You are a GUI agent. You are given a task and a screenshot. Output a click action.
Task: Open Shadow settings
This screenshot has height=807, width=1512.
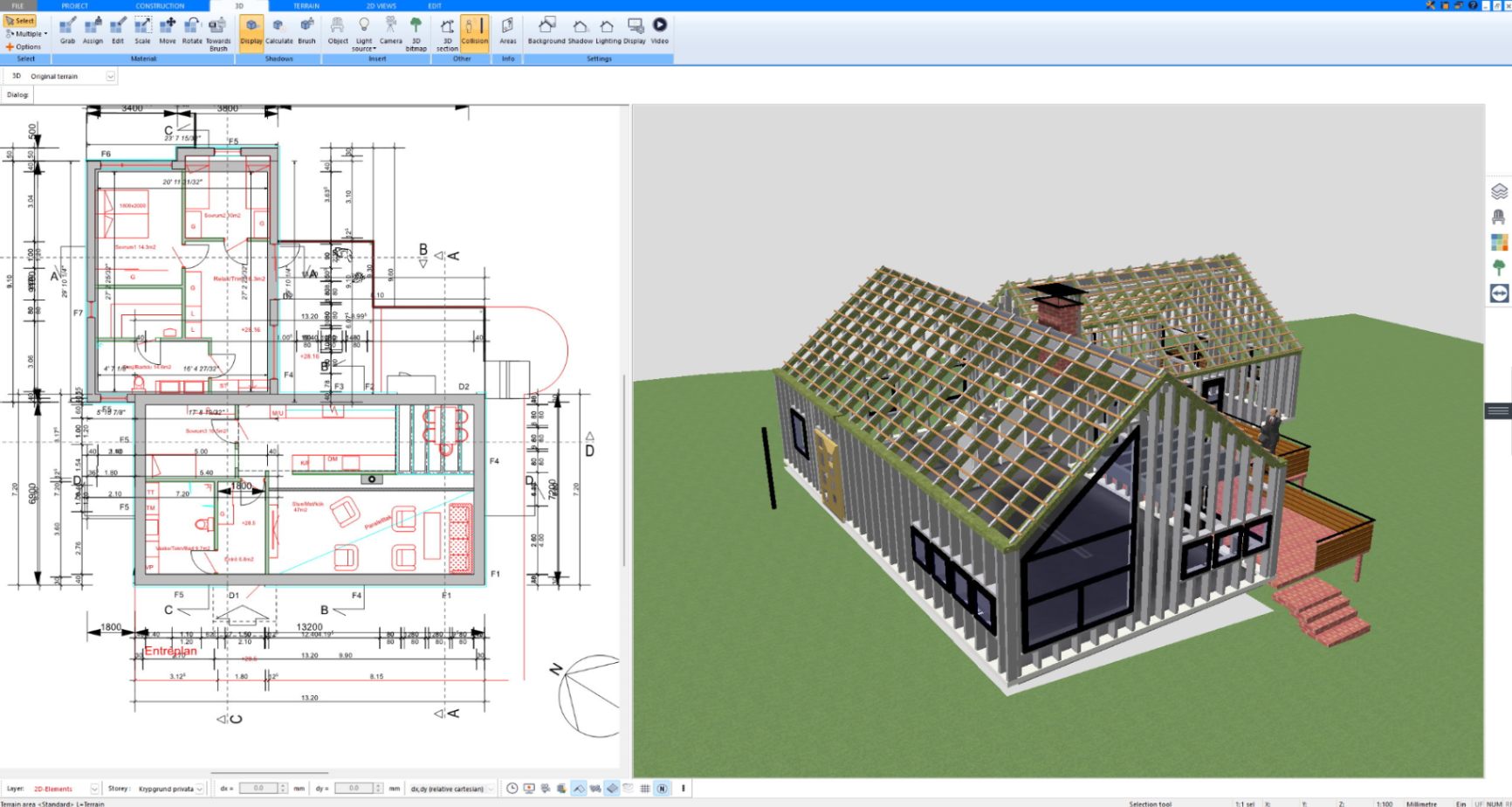(x=581, y=31)
